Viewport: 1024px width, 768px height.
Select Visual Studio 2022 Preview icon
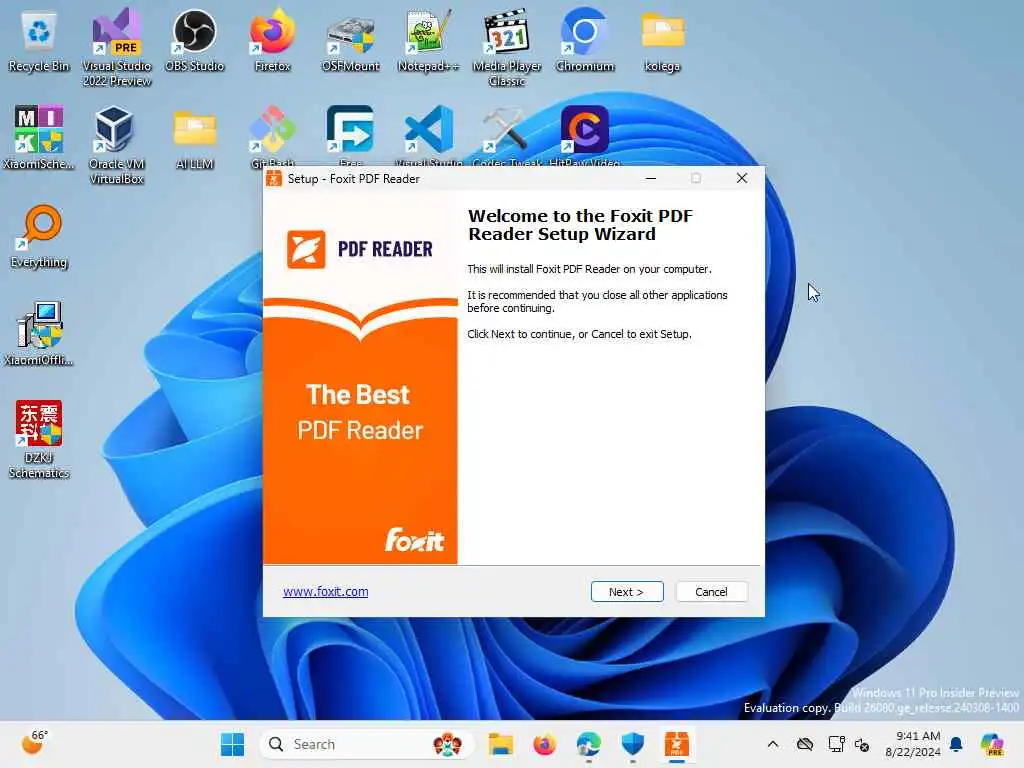tap(117, 48)
